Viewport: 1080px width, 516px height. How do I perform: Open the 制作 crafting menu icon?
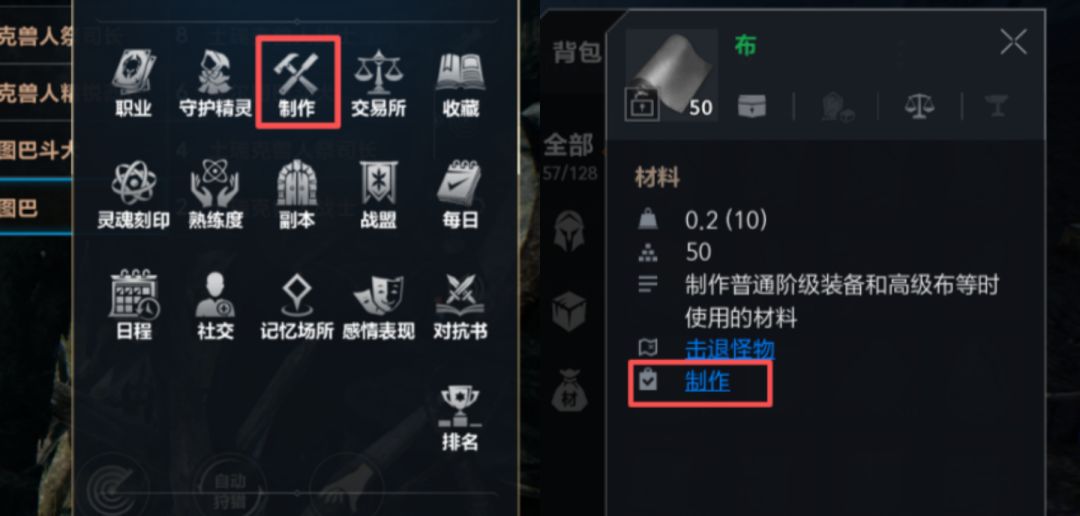pos(297,83)
